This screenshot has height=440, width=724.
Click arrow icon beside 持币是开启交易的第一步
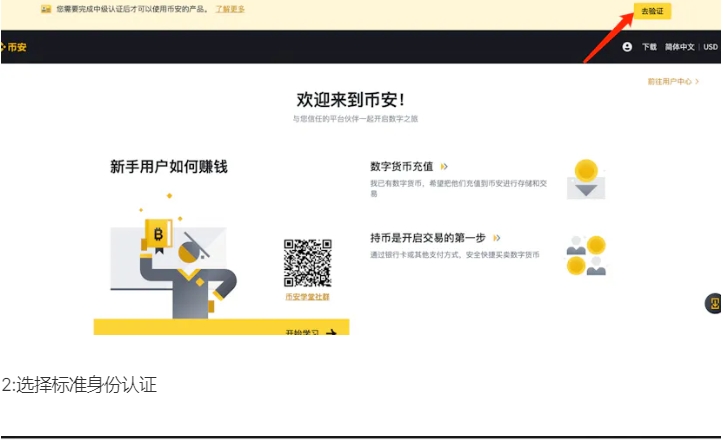point(496,238)
